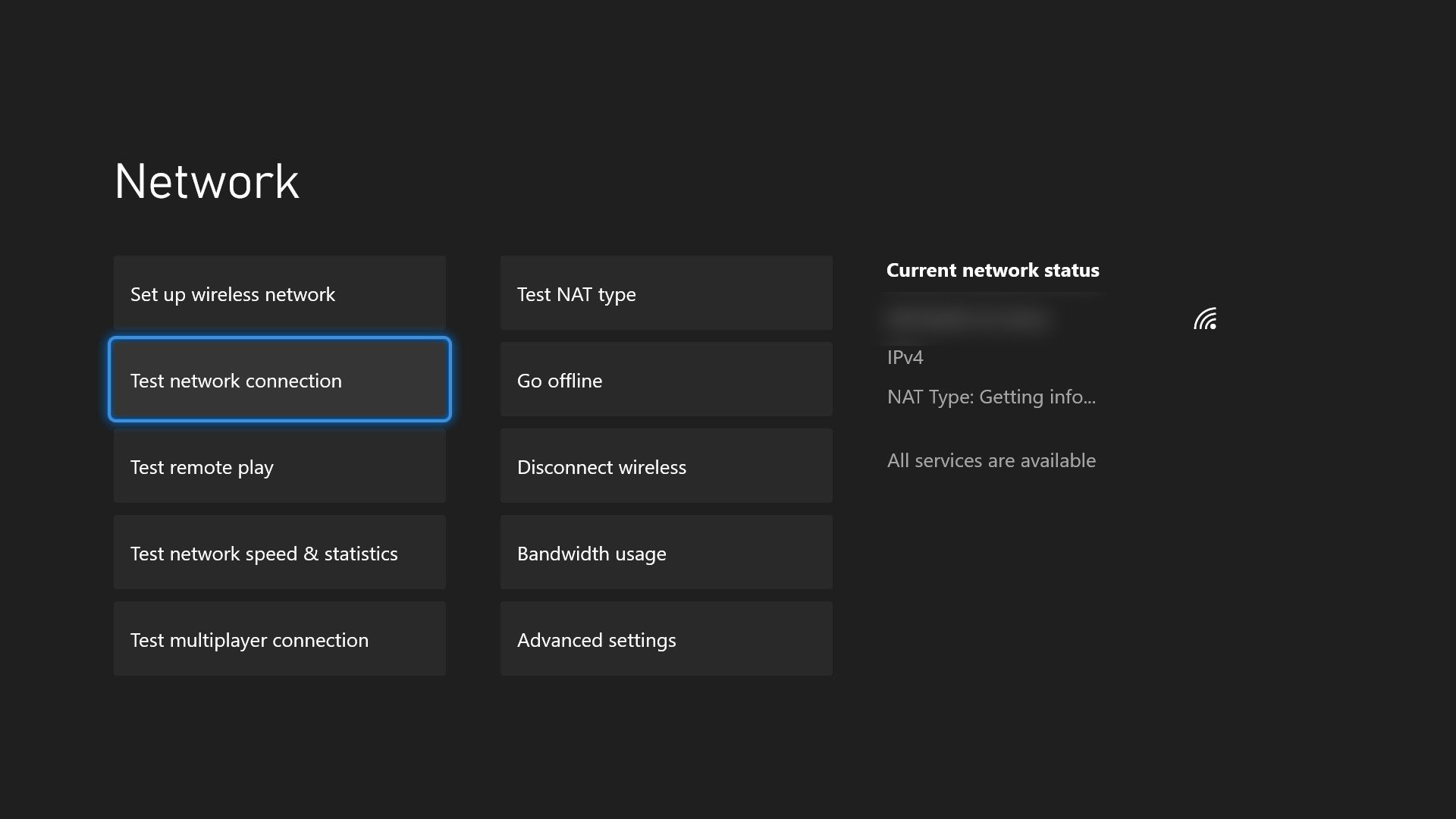
Task: Click the connected network name
Action: [968, 318]
